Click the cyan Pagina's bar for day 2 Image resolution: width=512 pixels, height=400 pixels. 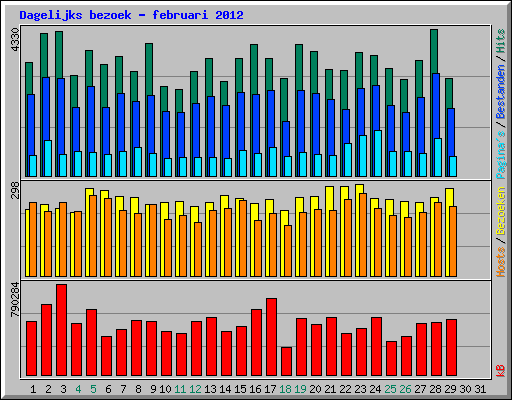[48, 158]
